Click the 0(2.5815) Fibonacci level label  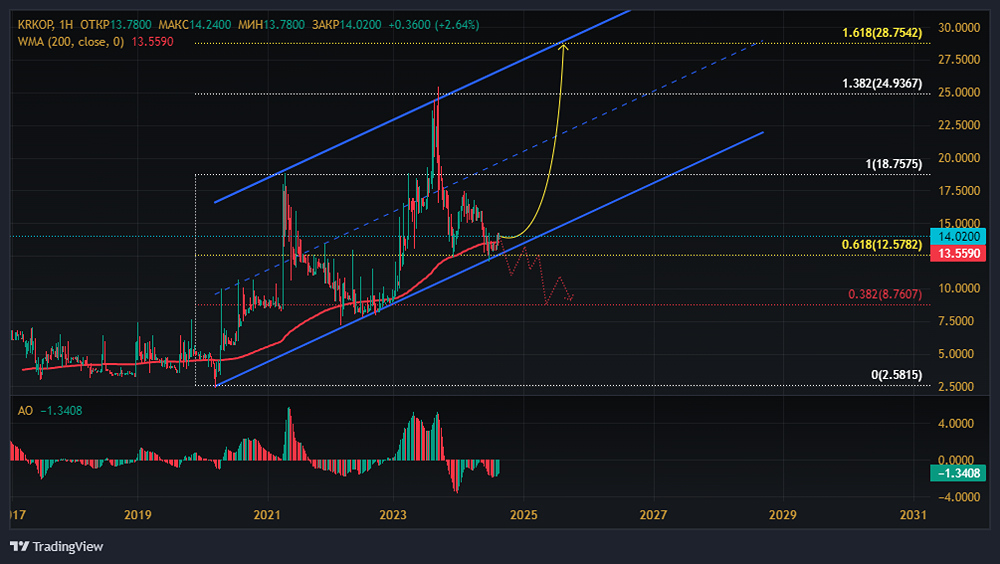[x=897, y=375]
